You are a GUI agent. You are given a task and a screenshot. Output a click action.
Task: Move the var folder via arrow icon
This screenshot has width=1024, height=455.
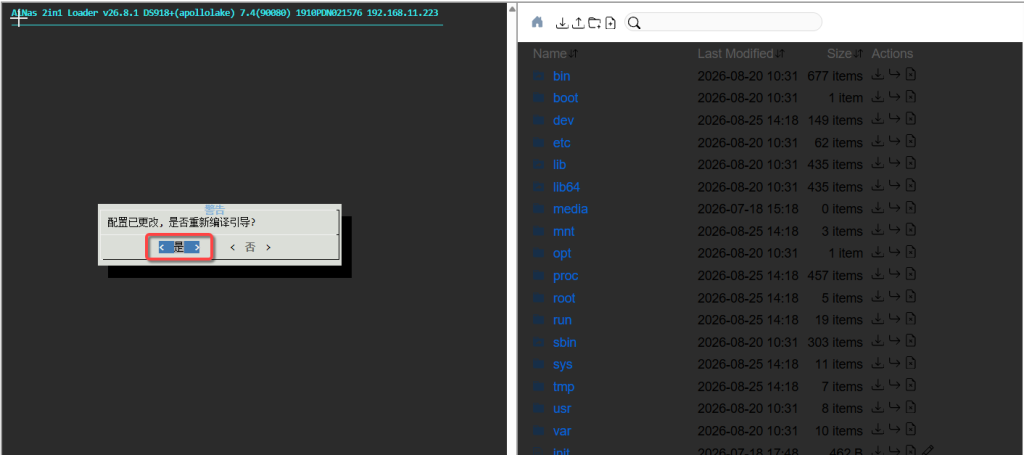pos(895,430)
